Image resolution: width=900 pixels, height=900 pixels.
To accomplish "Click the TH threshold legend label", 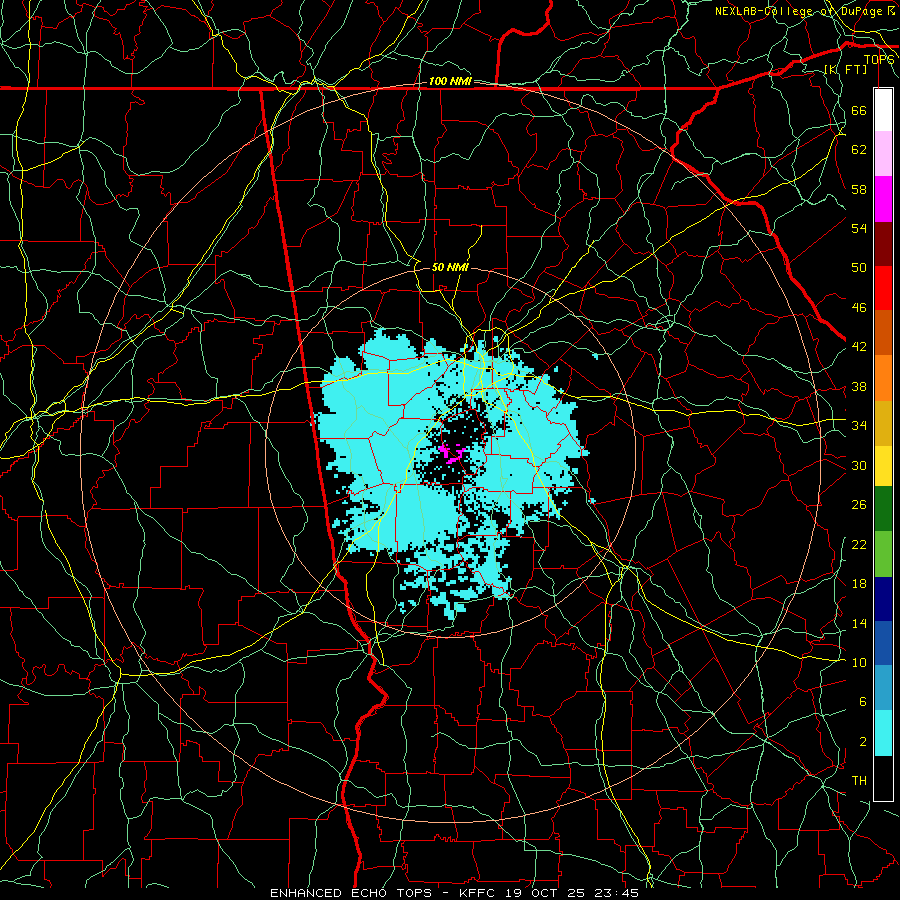I will [x=859, y=781].
